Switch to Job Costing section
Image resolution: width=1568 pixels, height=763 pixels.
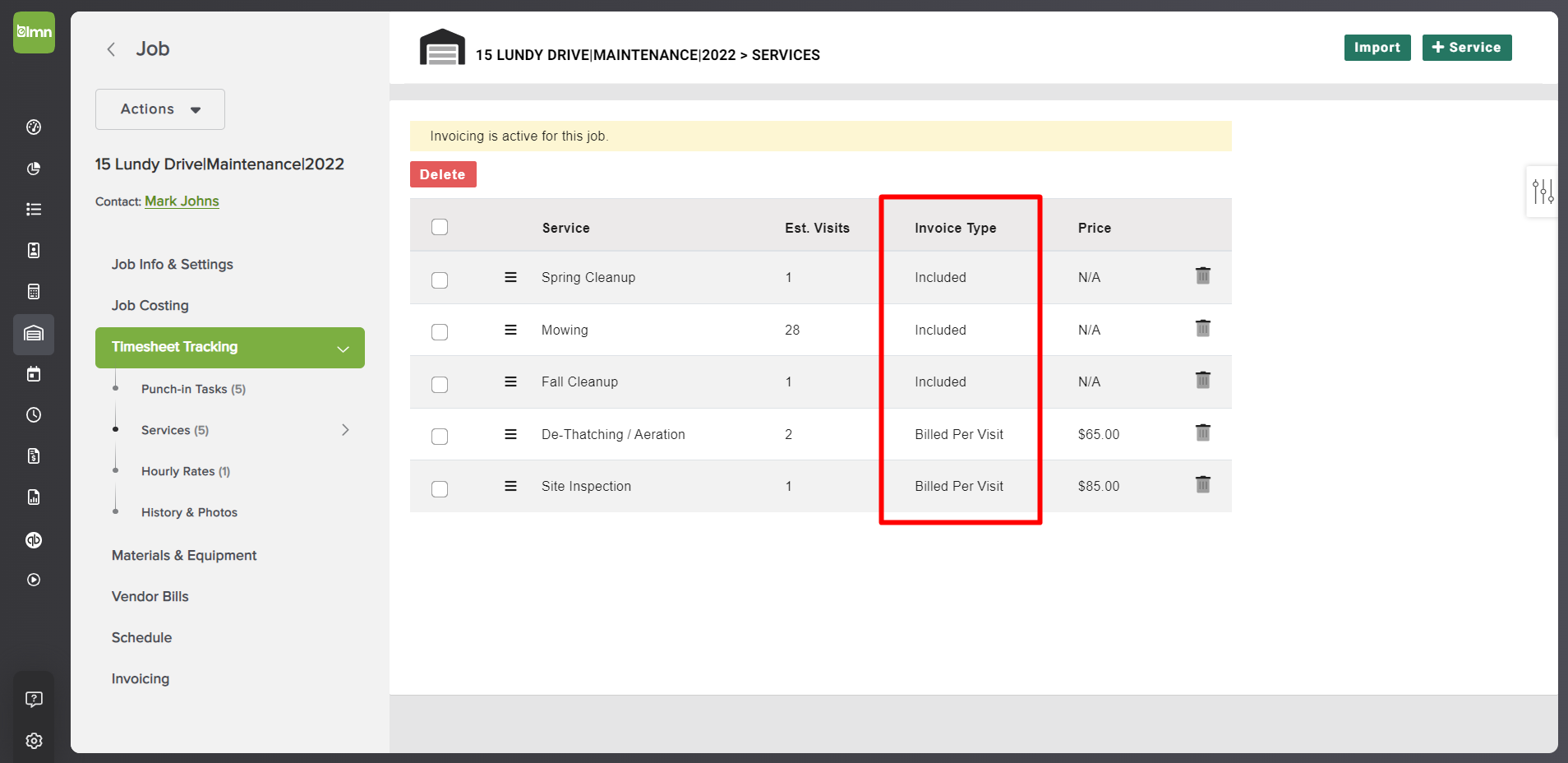pos(150,305)
